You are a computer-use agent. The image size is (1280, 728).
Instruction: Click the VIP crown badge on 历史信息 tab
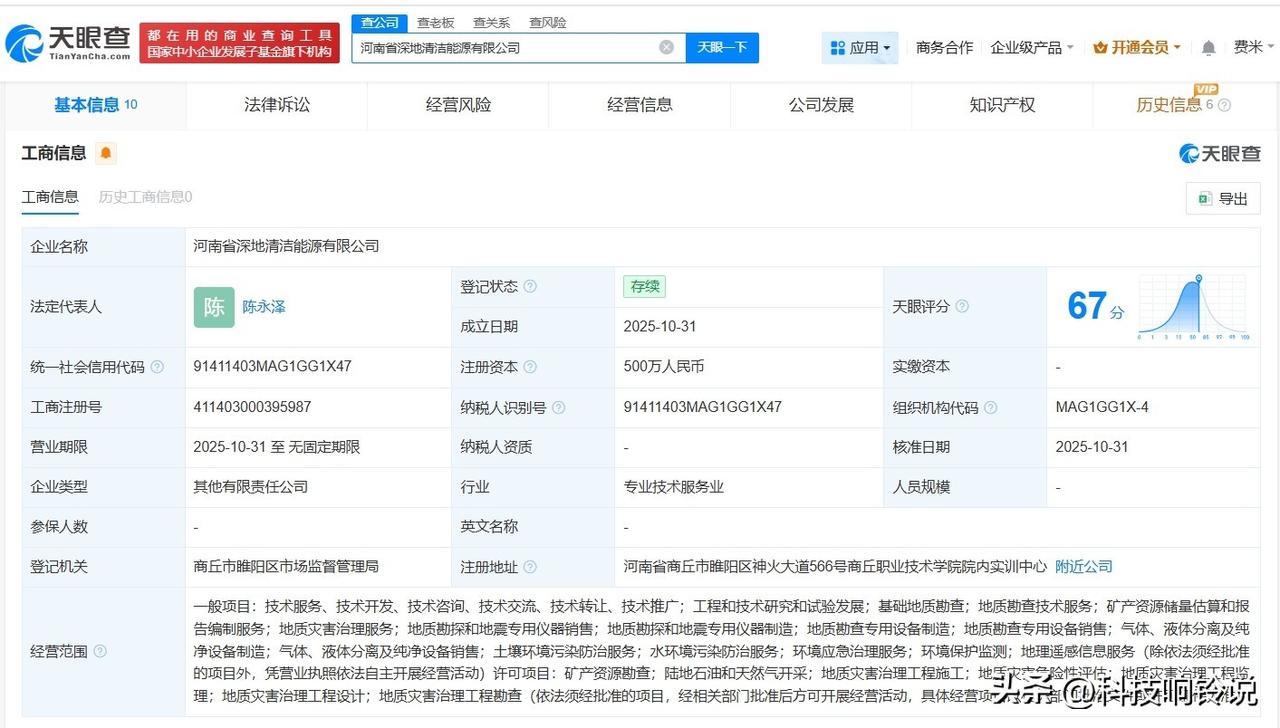[x=1207, y=91]
